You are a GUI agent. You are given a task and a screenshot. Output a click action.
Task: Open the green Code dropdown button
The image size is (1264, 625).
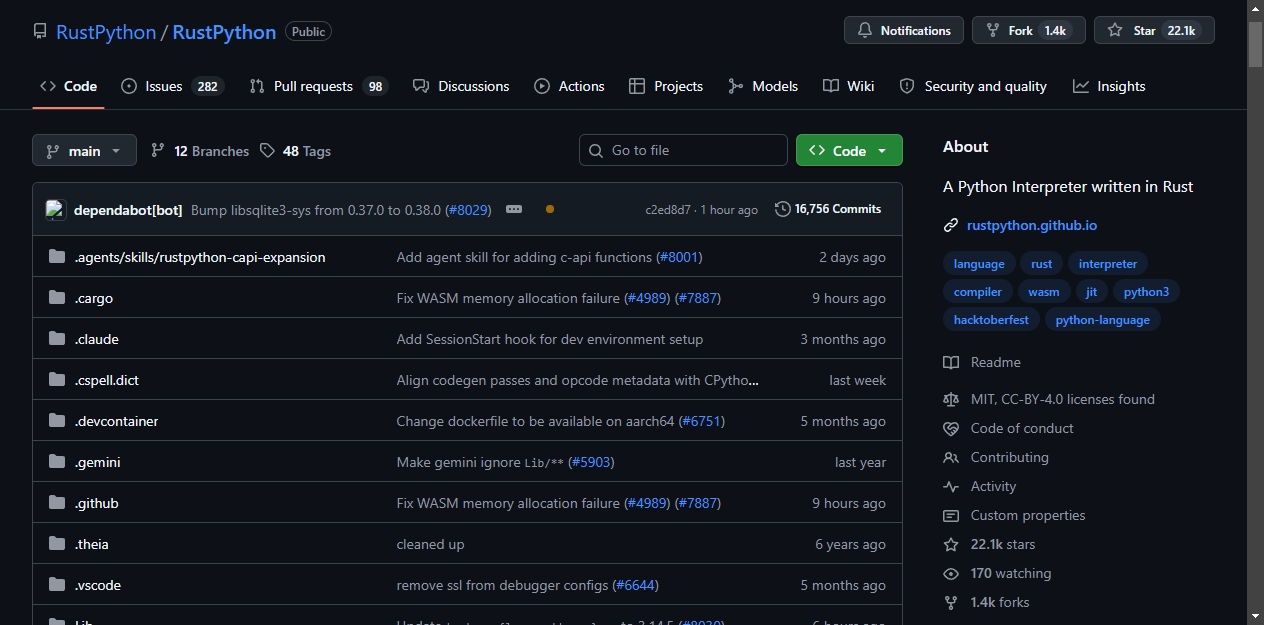coord(849,150)
